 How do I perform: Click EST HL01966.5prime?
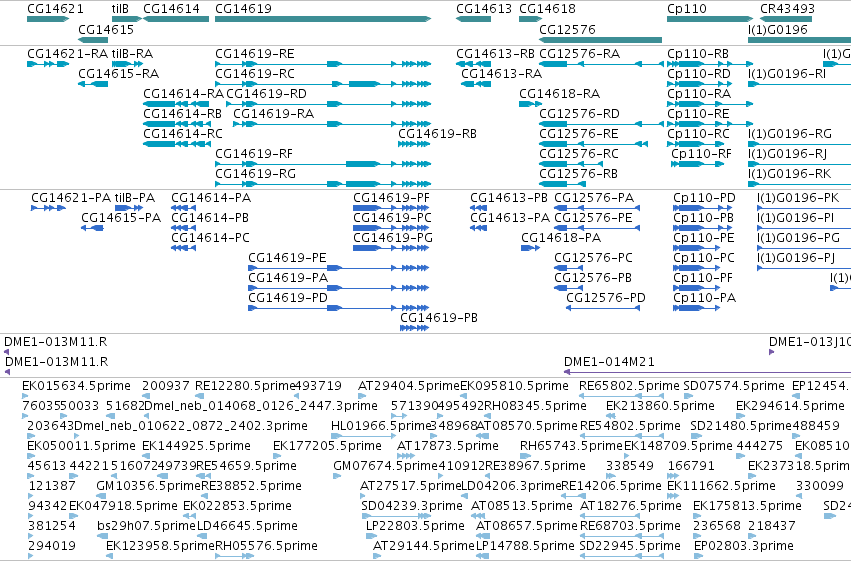tap(381, 426)
